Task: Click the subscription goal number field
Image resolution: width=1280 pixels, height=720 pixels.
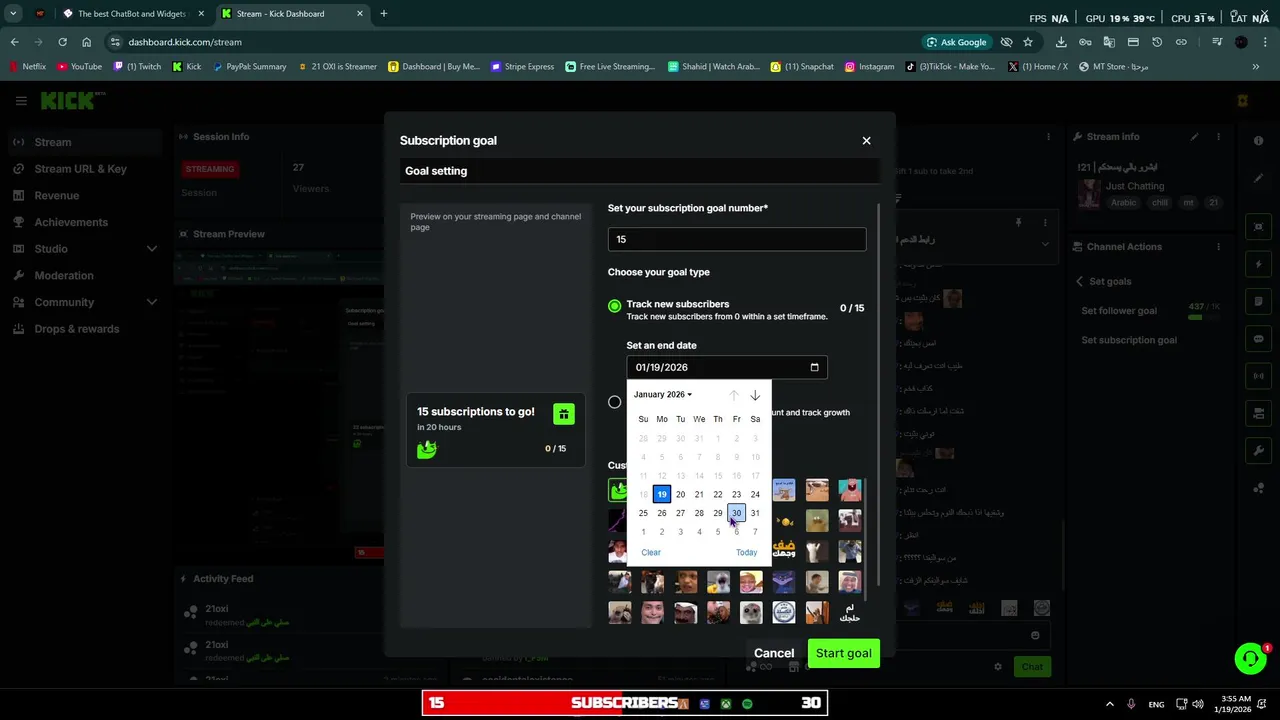Action: [x=737, y=239]
